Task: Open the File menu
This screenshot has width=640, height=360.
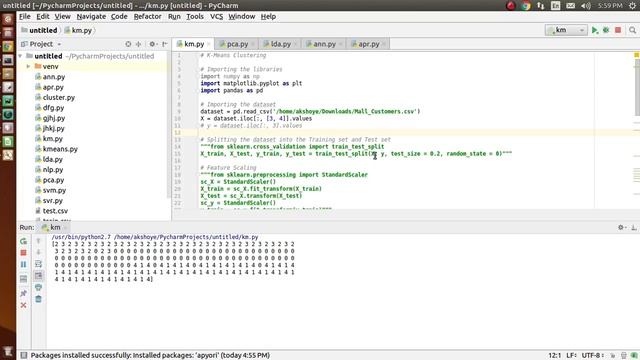Action: [24, 17]
